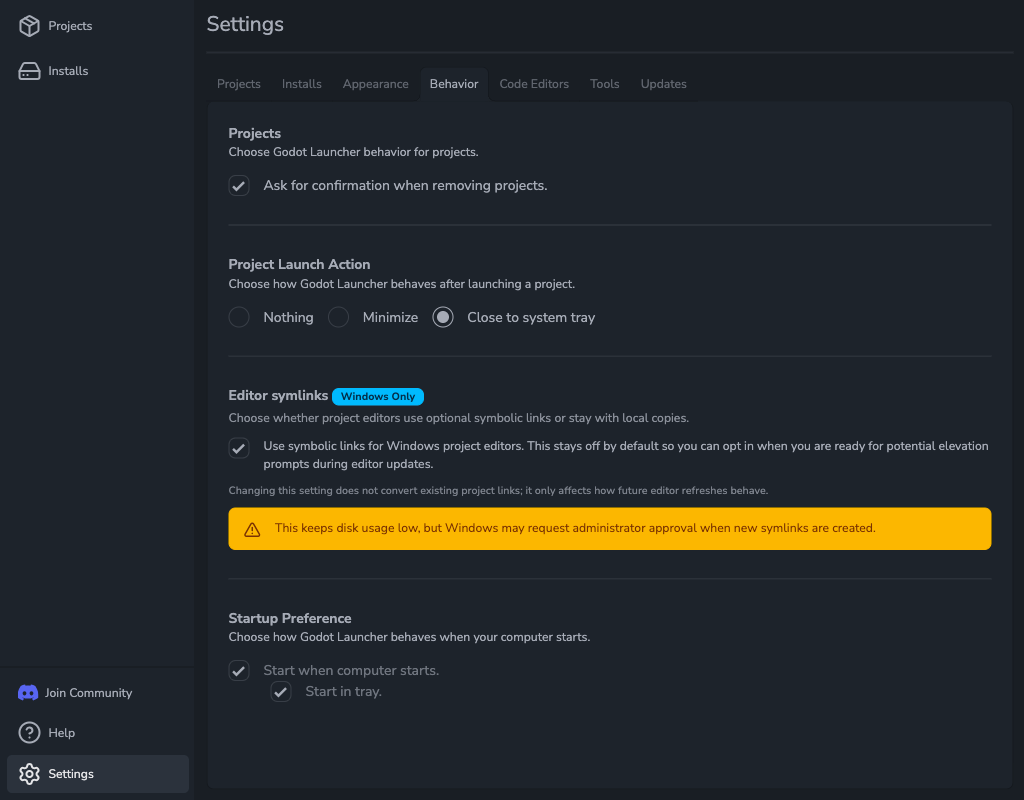Click the Windows Only badge

377,396
